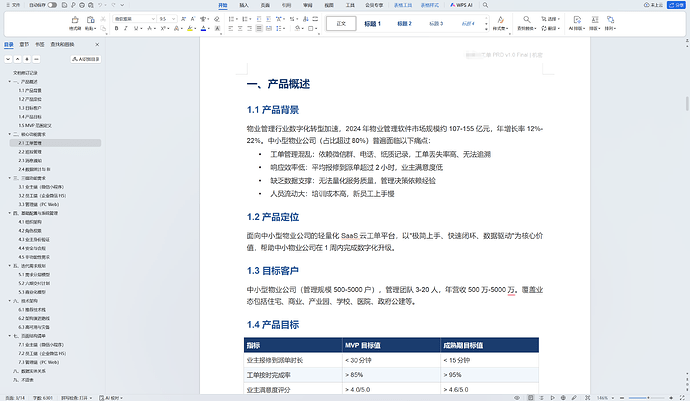Apply the 标题 1 style
The width and height of the screenshot is (690, 401).
372,23
